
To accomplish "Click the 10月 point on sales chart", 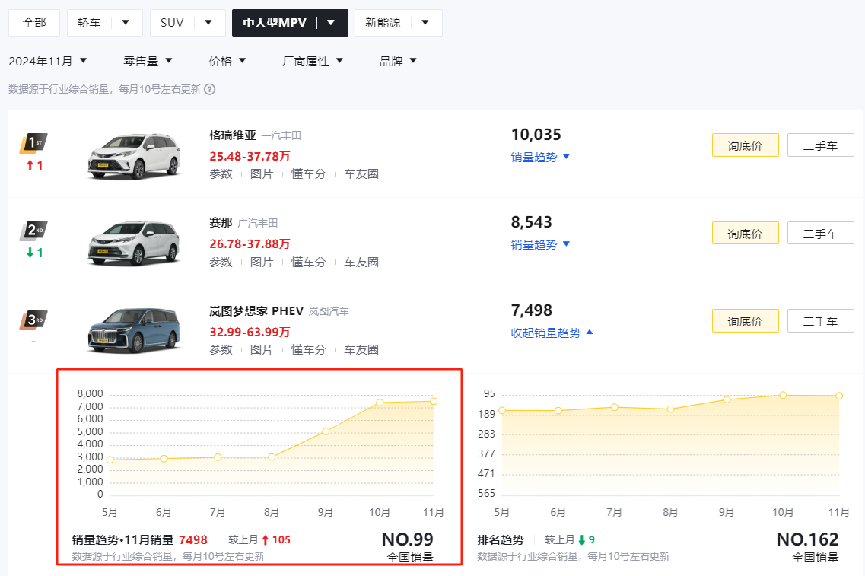I will [x=380, y=403].
